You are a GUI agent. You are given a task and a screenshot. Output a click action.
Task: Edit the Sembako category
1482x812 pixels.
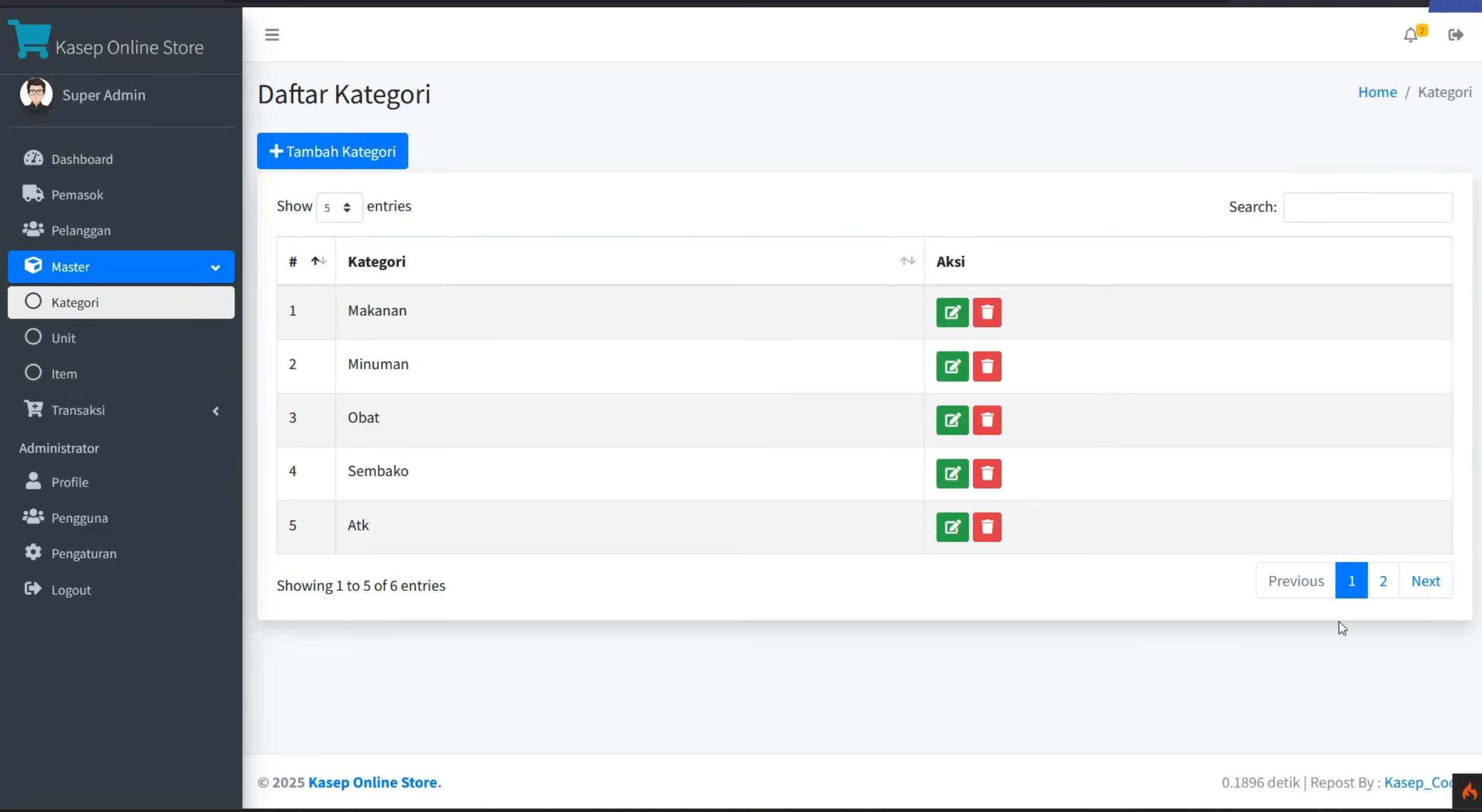[x=952, y=474]
